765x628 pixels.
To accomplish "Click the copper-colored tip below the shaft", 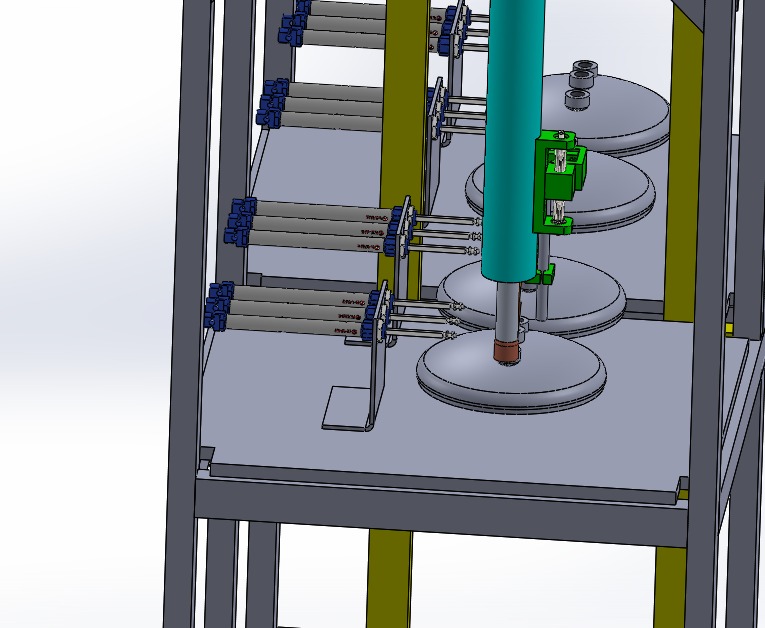I will tap(509, 351).
